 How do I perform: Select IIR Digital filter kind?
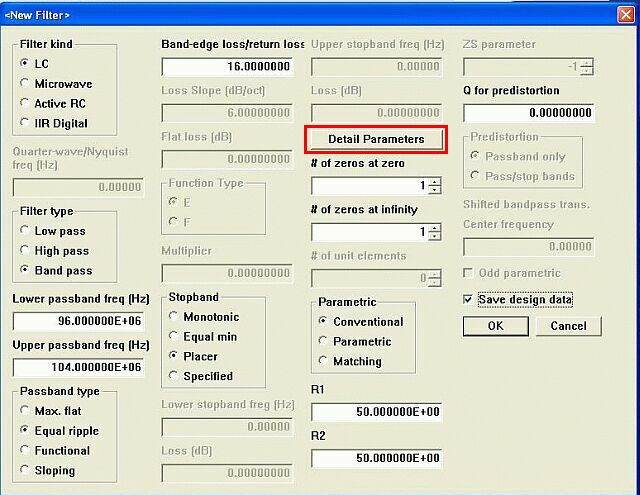pos(26,123)
